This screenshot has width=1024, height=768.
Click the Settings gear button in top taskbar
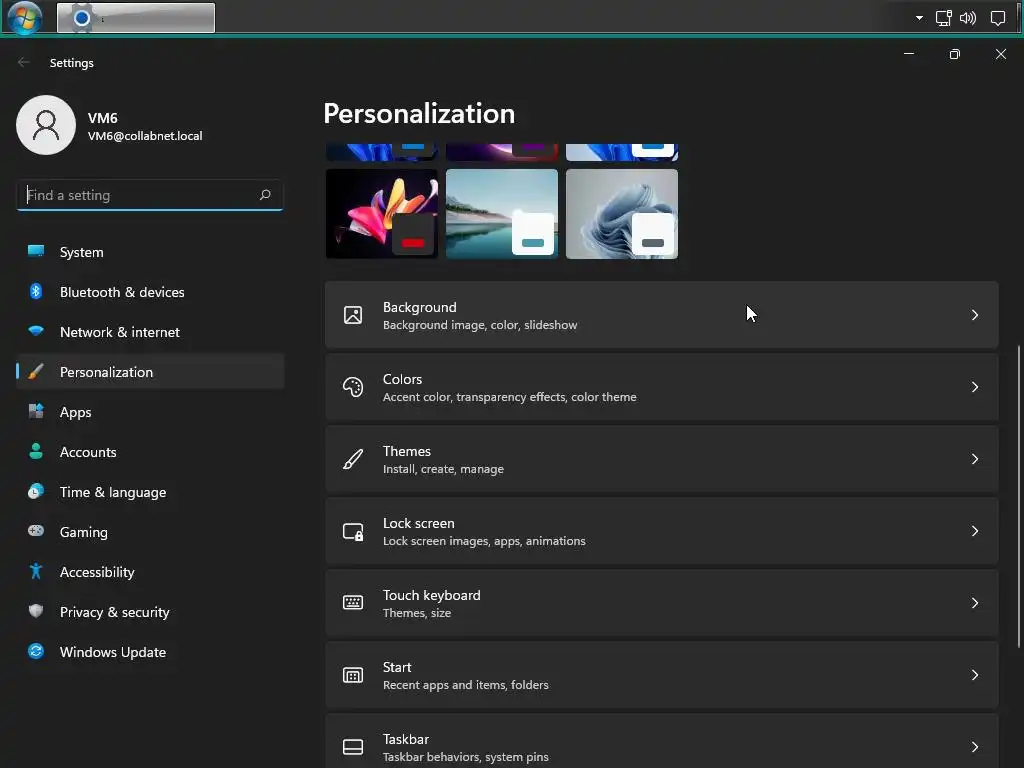pos(136,18)
